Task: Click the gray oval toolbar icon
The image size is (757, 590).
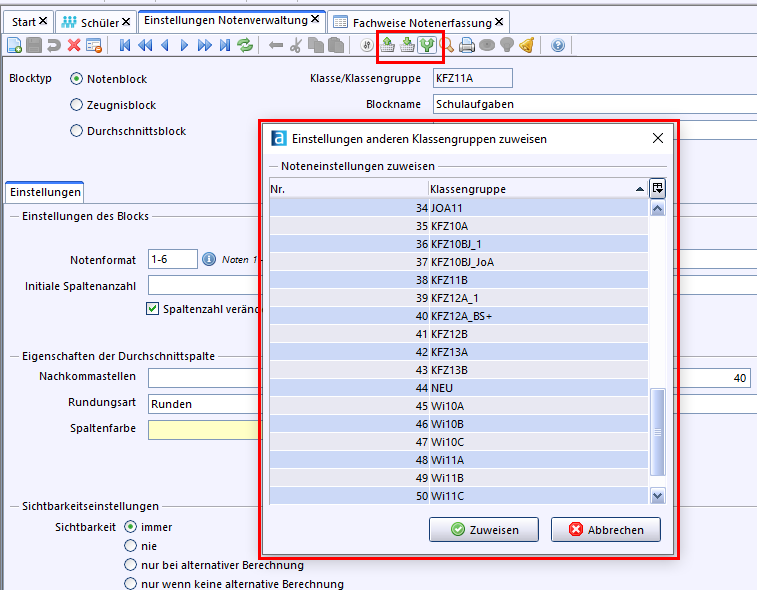Action: [x=487, y=45]
